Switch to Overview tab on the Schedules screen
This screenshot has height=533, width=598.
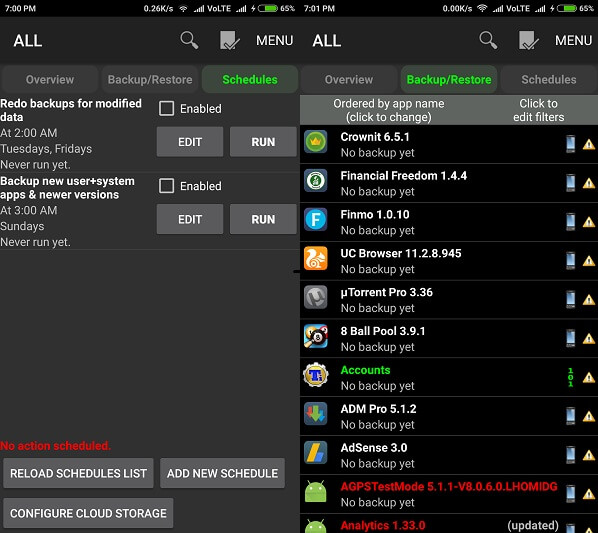[50, 79]
